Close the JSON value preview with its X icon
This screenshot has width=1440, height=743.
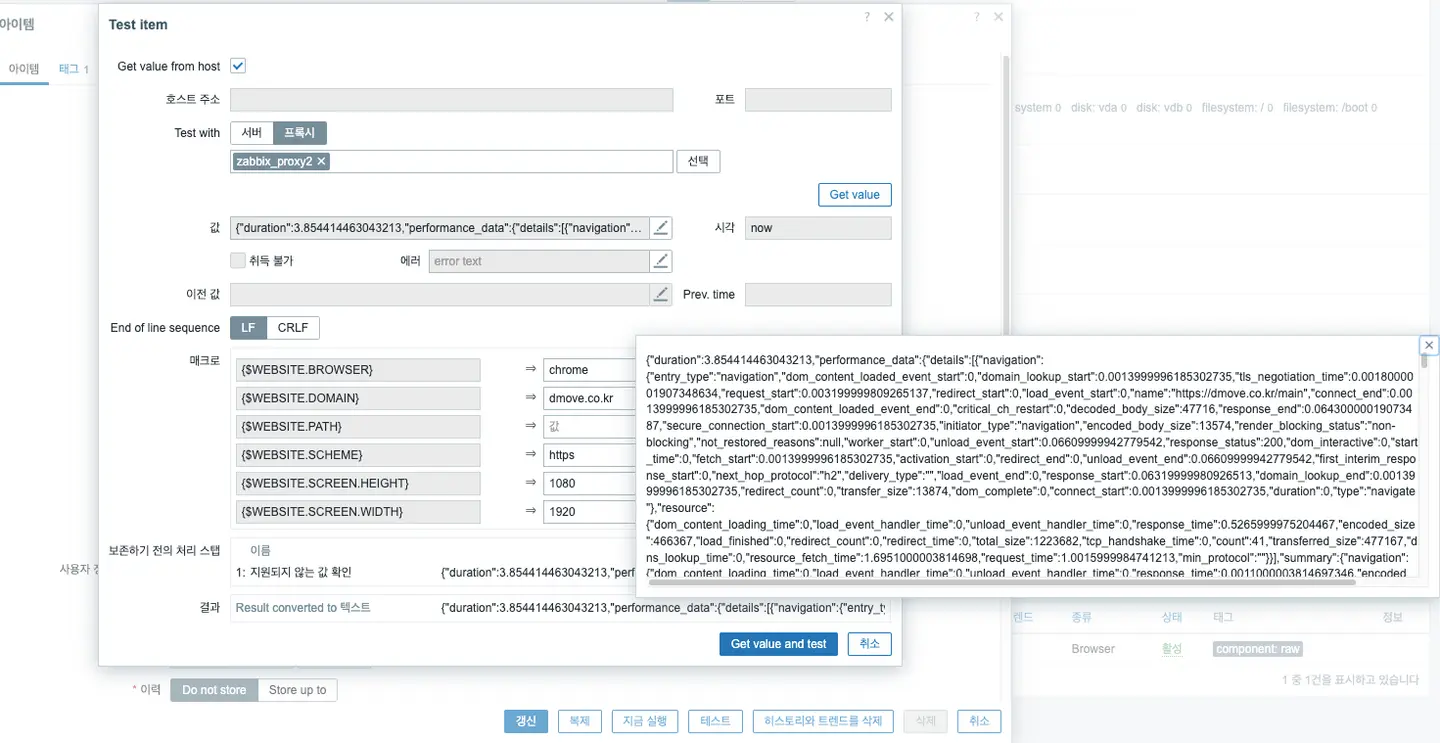click(x=1428, y=344)
